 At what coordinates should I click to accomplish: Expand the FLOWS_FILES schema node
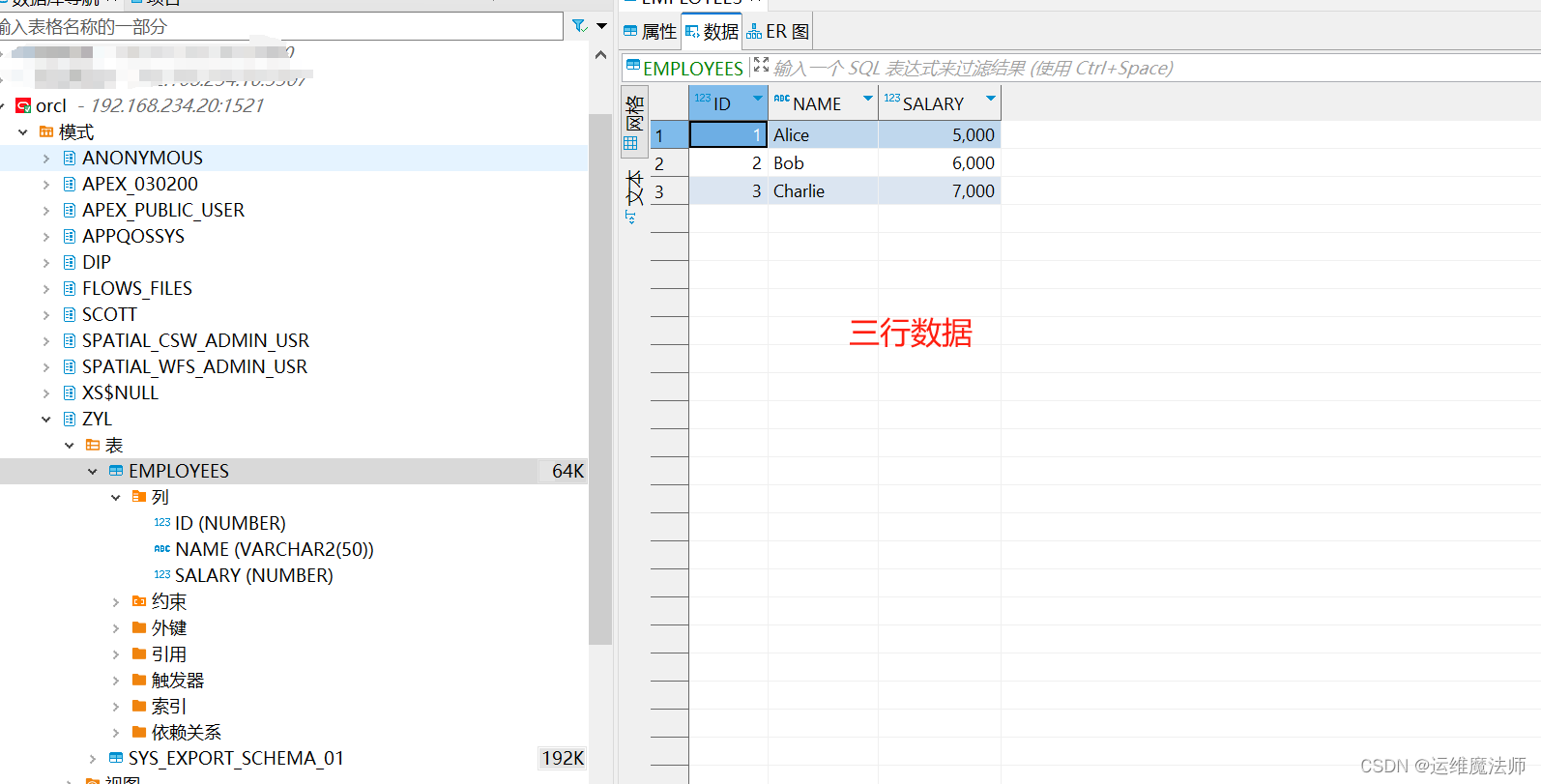(46, 288)
